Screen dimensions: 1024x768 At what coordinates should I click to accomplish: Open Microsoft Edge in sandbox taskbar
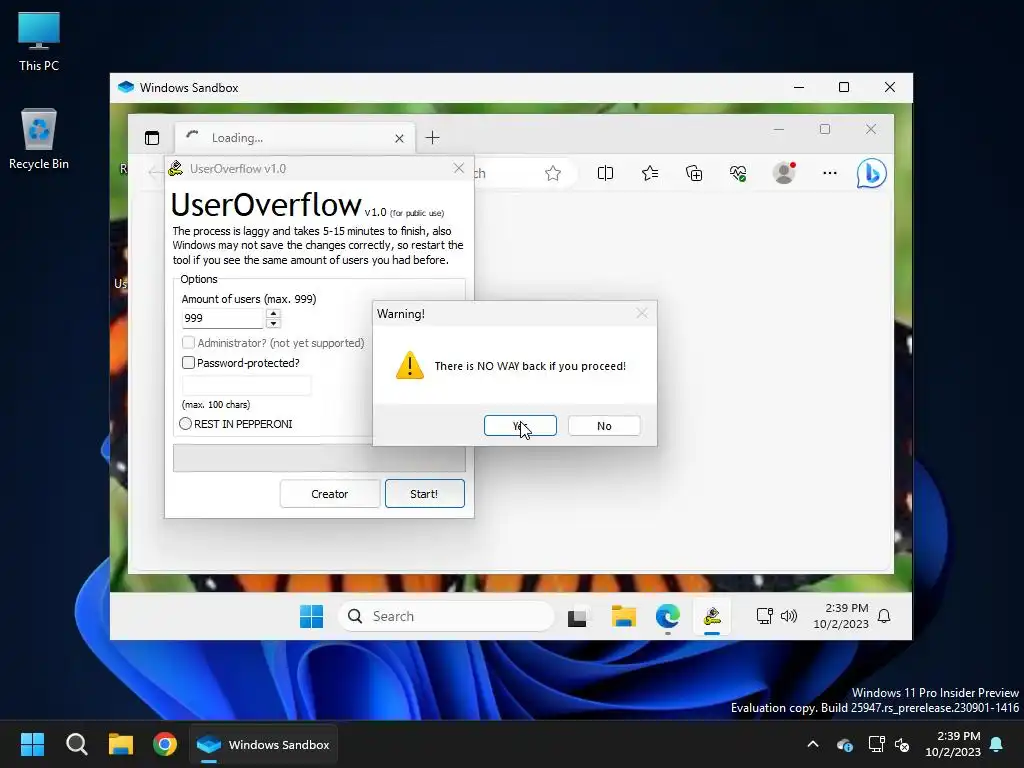667,616
